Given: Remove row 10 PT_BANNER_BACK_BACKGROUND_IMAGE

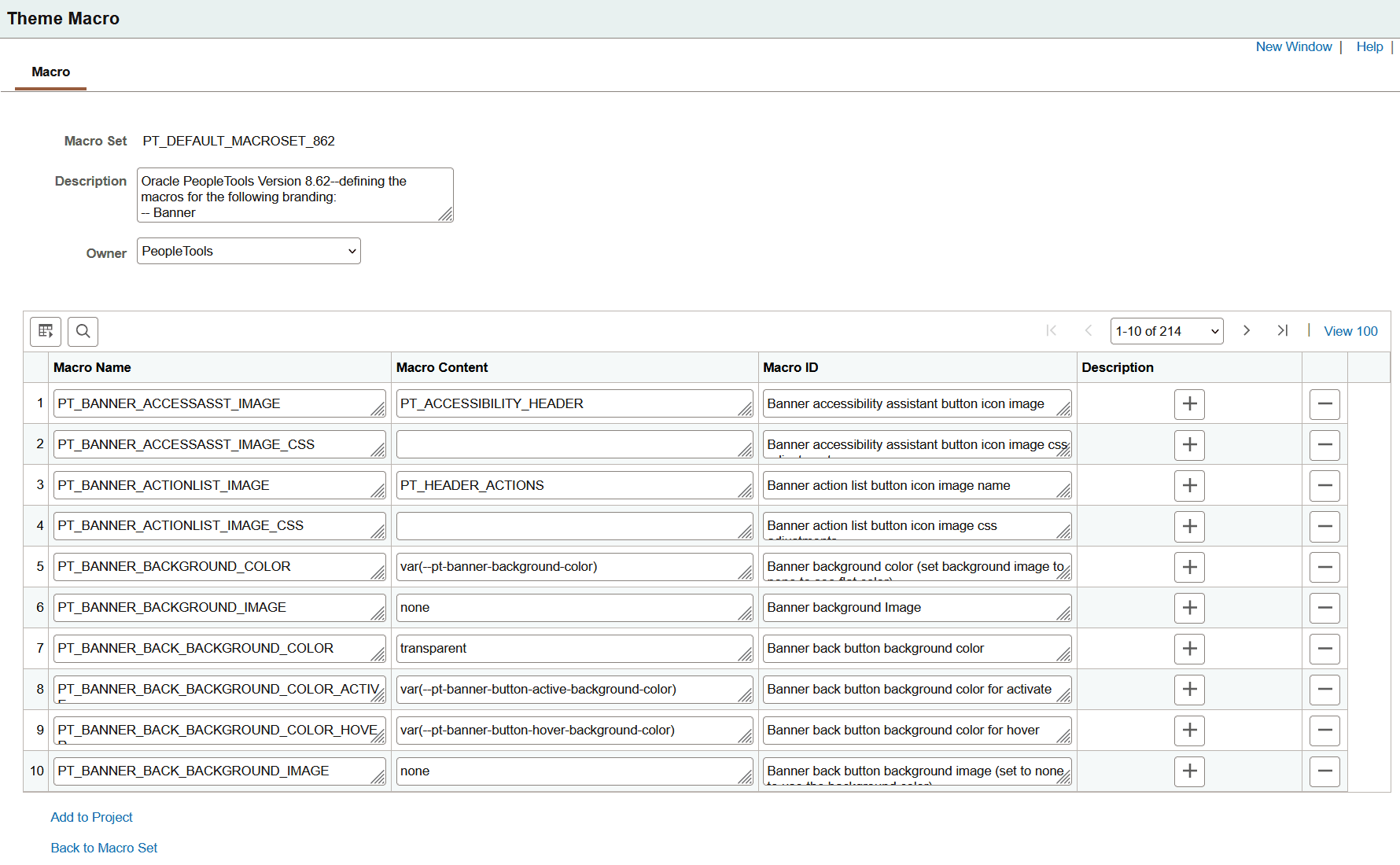Looking at the screenshot, I should click(1324, 771).
